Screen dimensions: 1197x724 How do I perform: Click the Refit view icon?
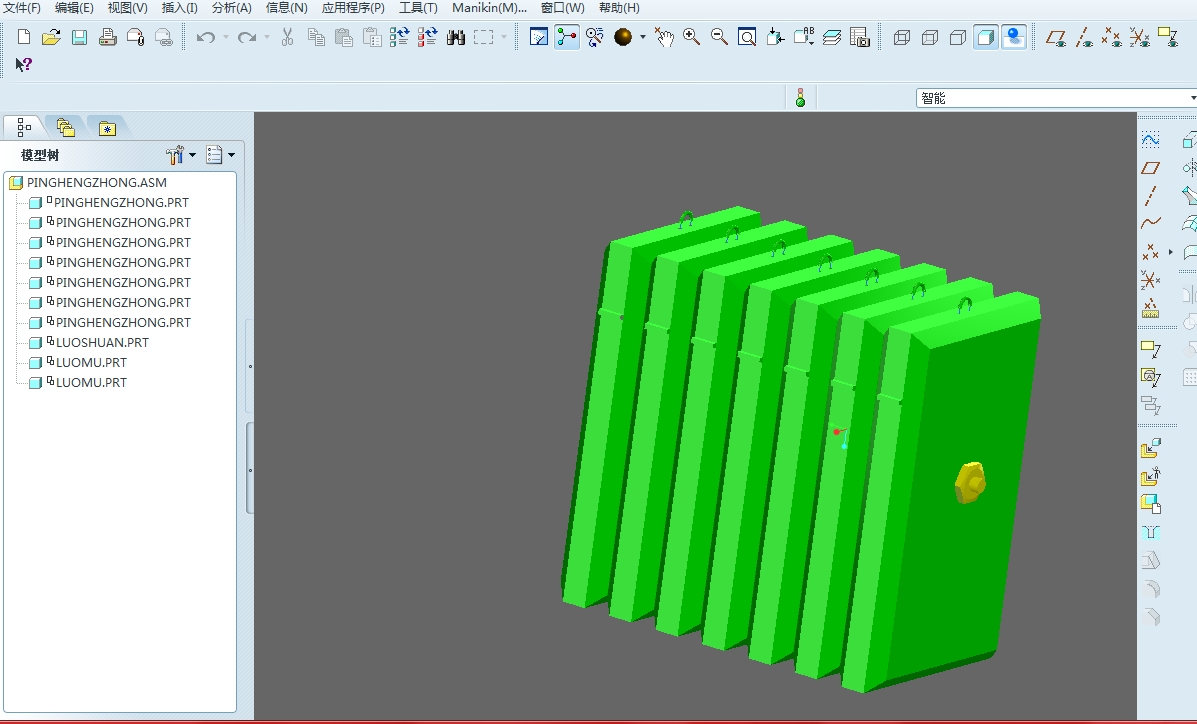click(747, 38)
